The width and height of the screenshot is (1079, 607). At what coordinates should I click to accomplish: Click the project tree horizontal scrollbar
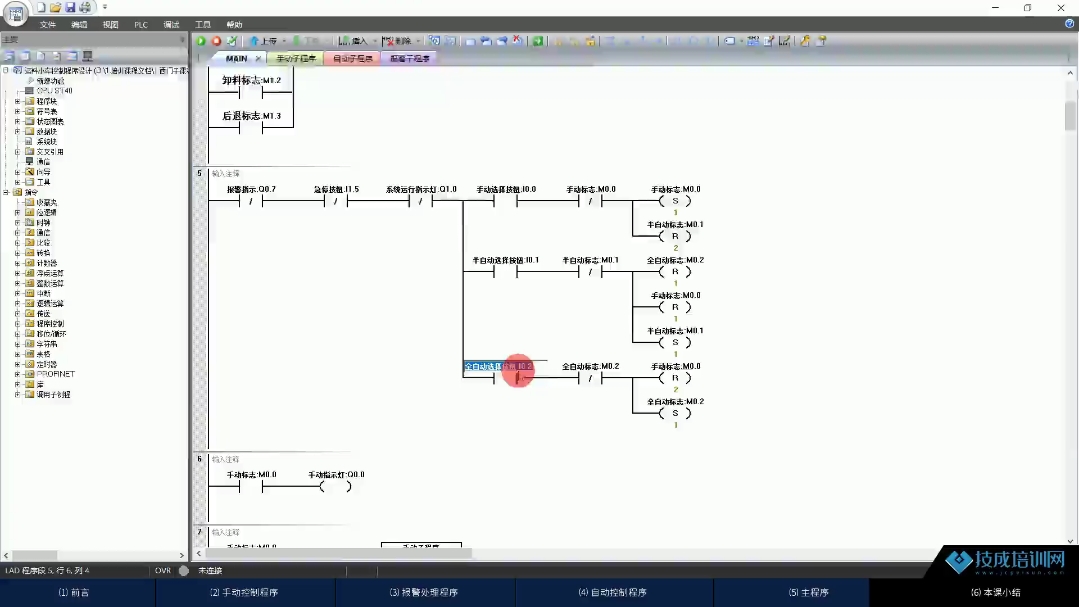coord(34,555)
